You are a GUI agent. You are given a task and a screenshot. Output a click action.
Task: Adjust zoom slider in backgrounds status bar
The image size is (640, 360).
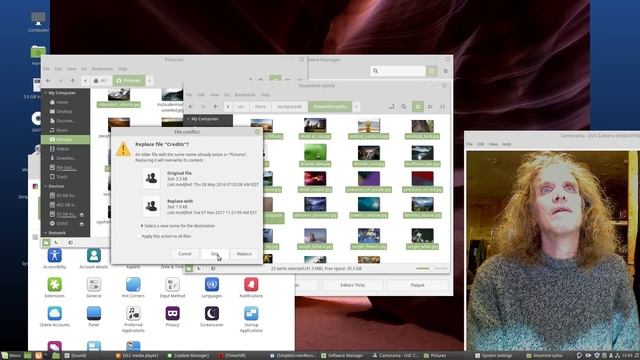click(x=431, y=269)
